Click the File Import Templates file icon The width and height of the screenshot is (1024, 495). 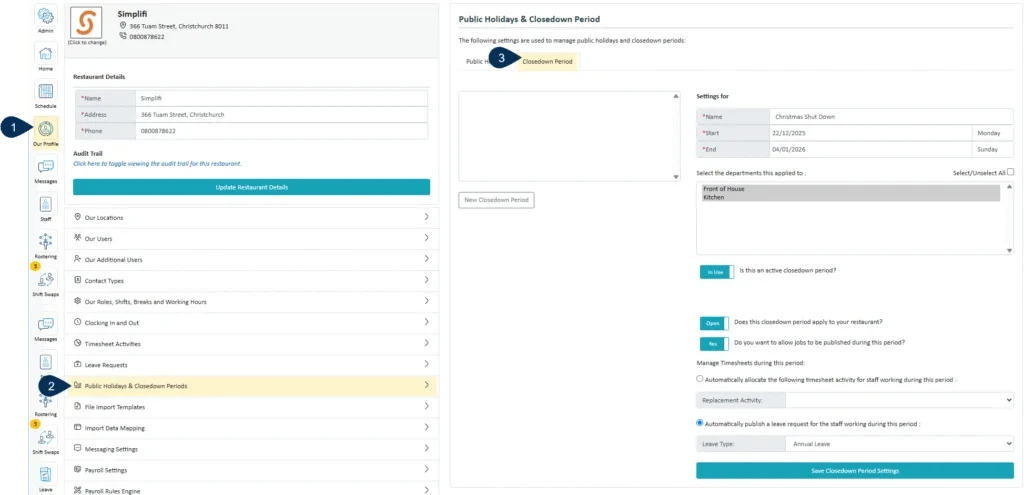point(78,406)
